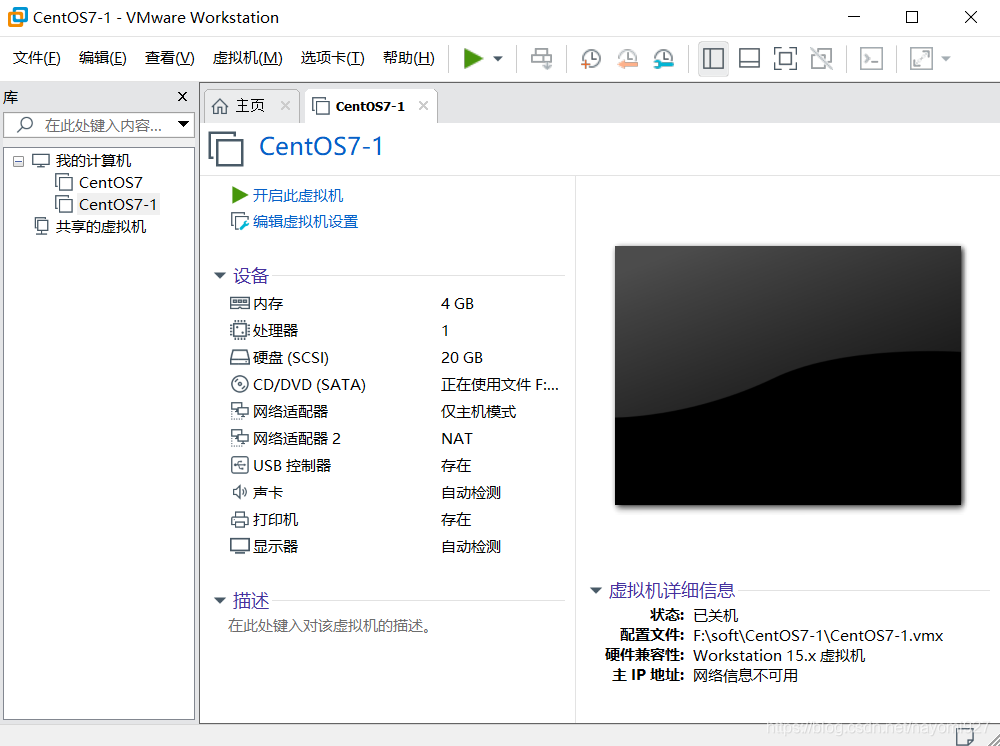Screen dimensions: 1000x746
Task: Collapse the 我的计算机 tree node
Action: [18, 161]
